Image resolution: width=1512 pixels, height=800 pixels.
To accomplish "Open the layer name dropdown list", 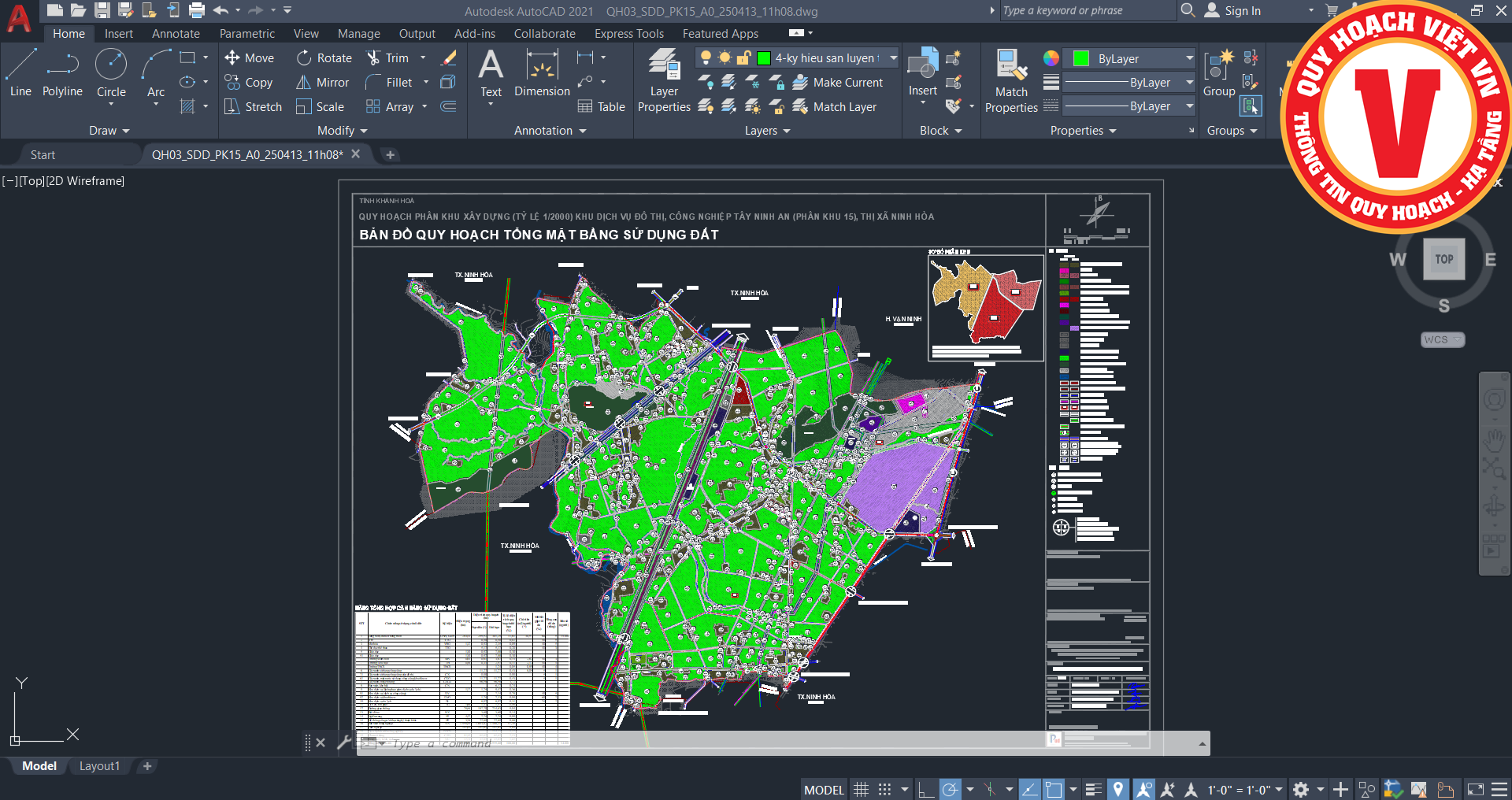I will click(893, 58).
